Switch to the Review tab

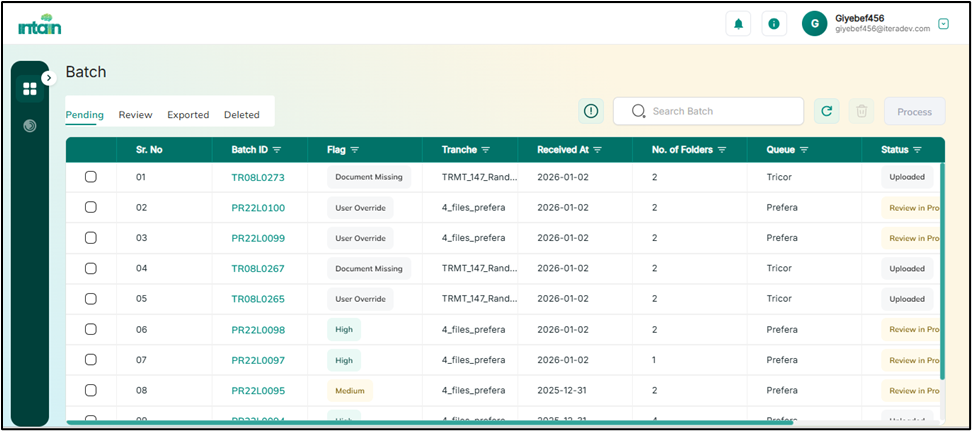135,115
